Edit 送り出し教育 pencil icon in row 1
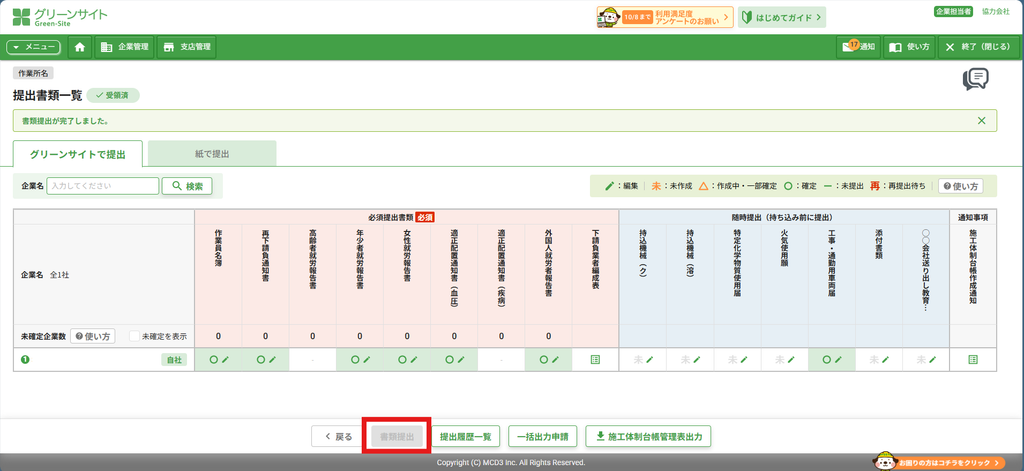The width and height of the screenshot is (1024, 471). (933, 359)
